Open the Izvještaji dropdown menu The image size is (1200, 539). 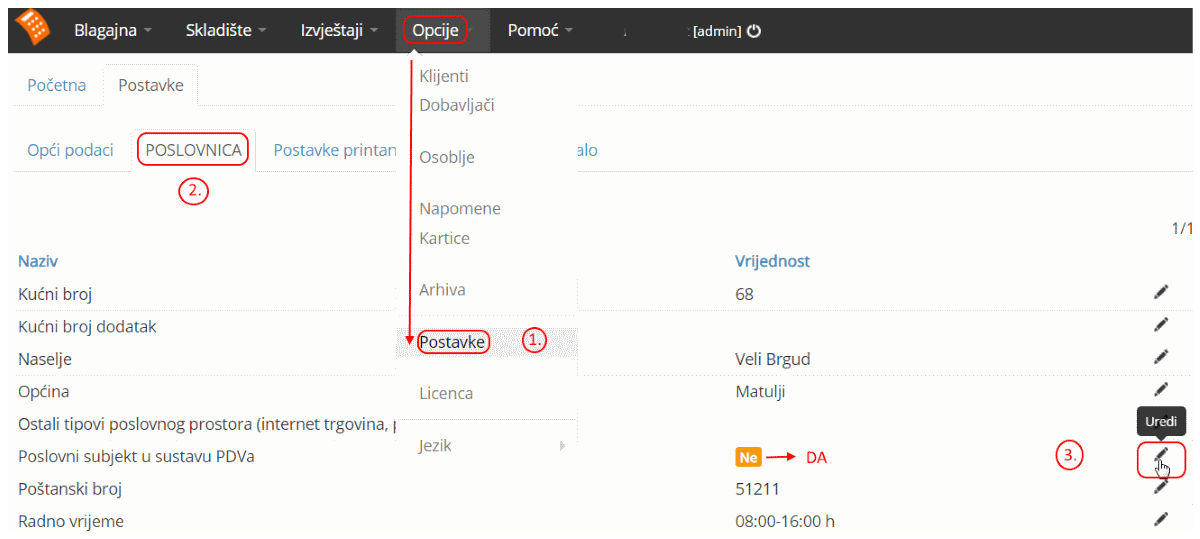pos(339,30)
